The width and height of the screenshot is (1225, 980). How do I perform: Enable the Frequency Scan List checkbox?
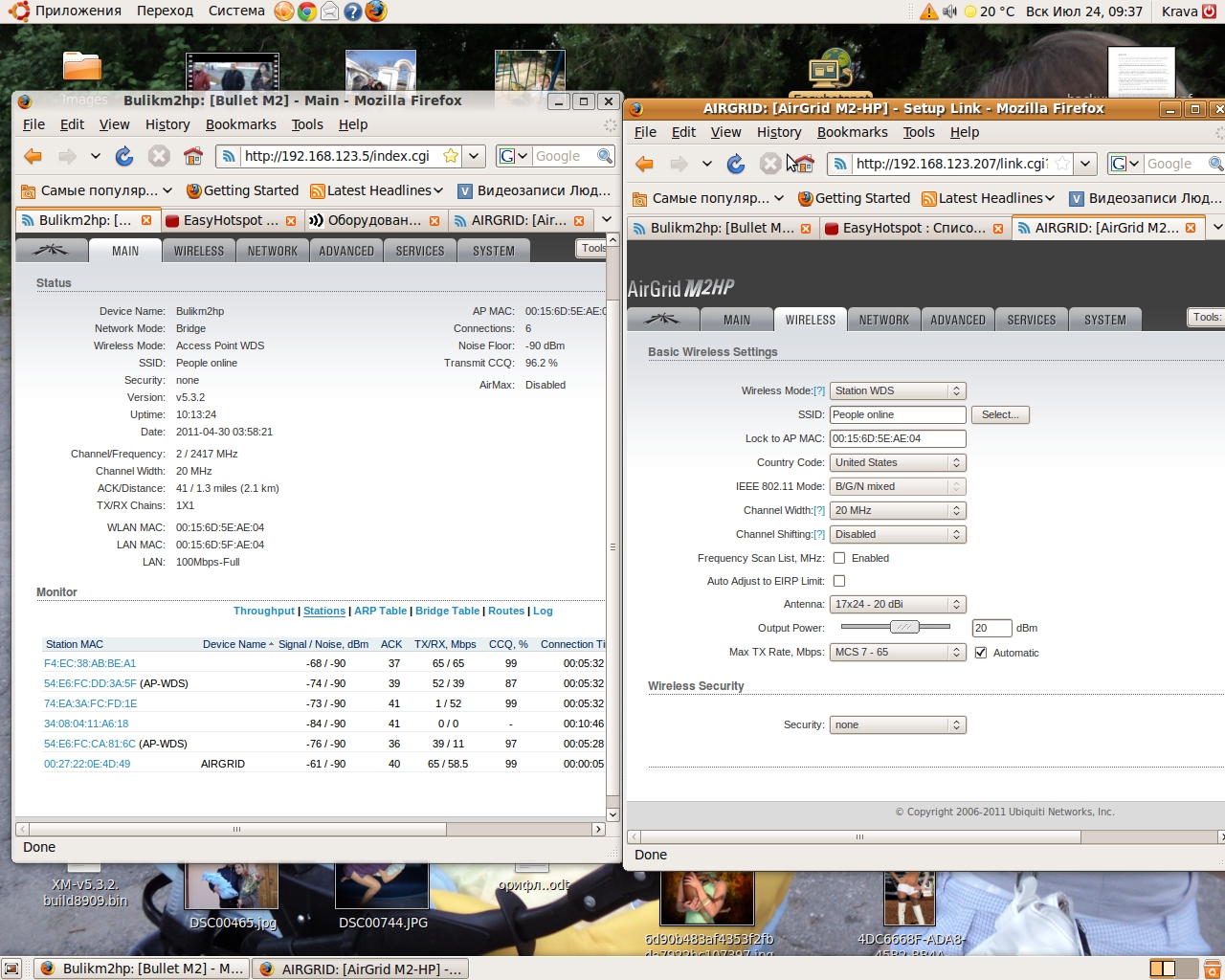tap(839, 558)
